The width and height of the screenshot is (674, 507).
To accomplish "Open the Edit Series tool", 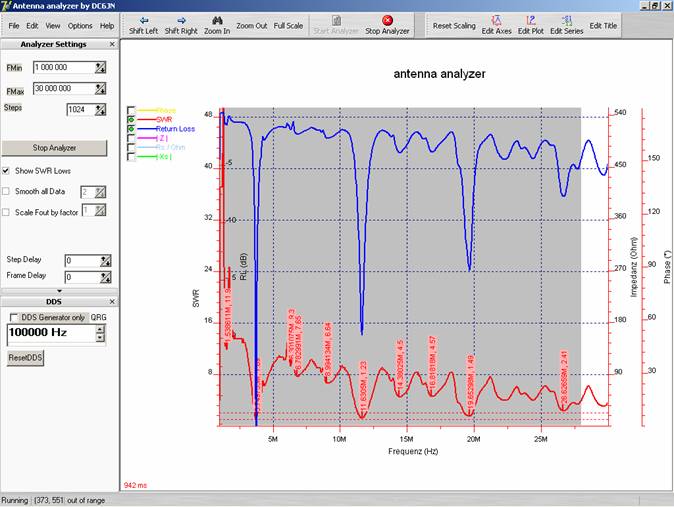I will click(567, 19).
